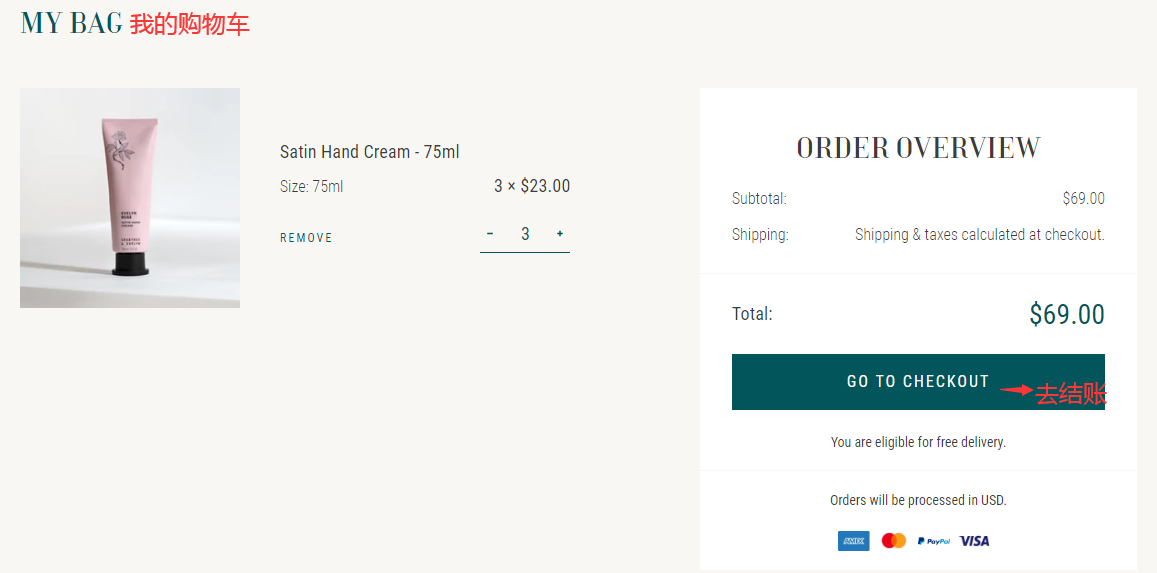
Task: Click the PayPal payment icon
Action: coord(934,541)
